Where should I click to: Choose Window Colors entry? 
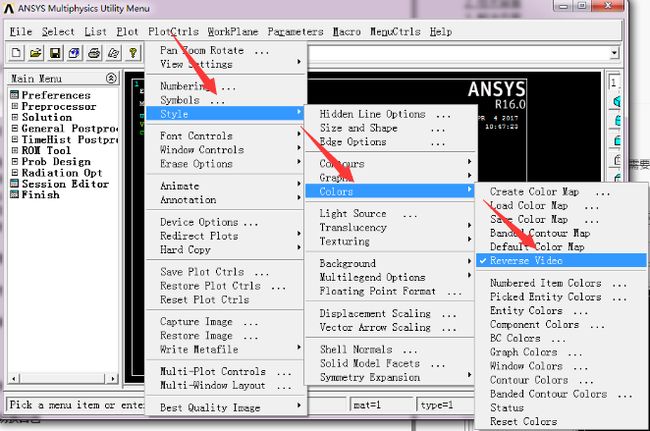pyautogui.click(x=561, y=366)
